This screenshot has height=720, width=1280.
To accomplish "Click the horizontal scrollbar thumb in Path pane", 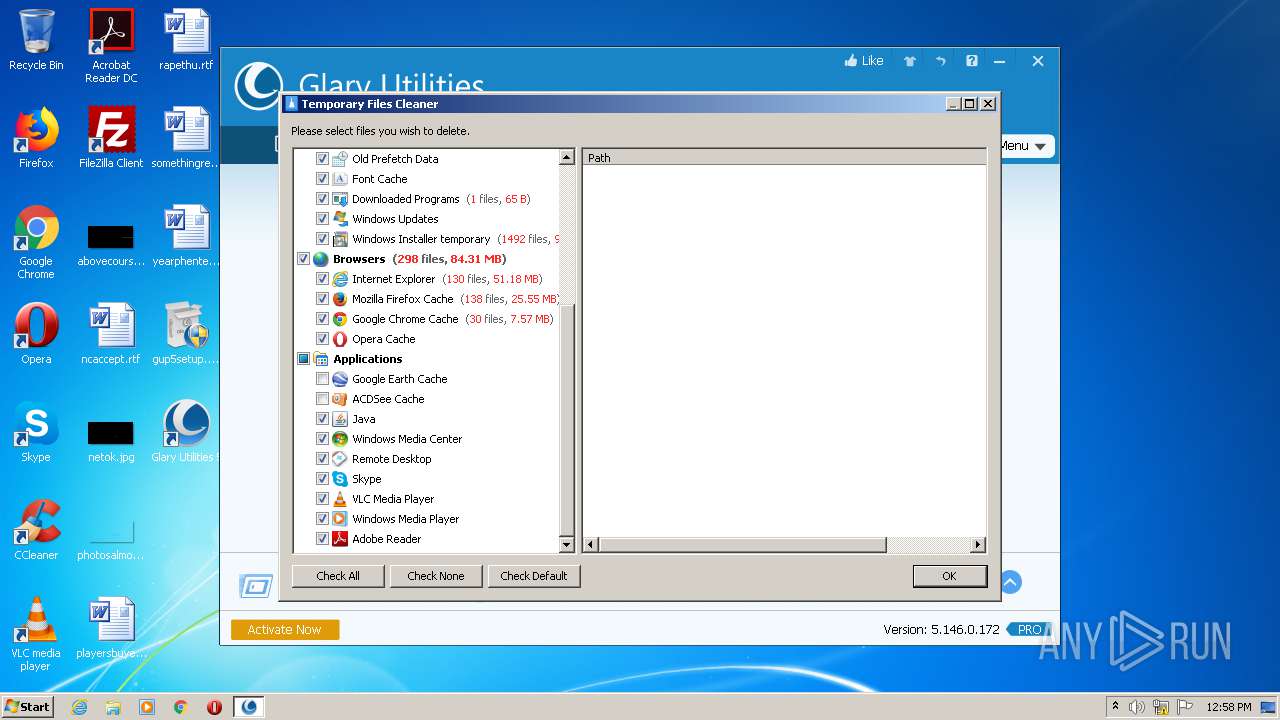I will click(x=743, y=545).
